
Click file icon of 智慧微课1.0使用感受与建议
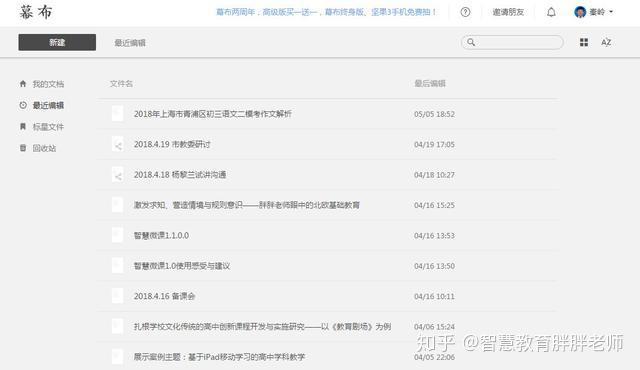point(118,266)
